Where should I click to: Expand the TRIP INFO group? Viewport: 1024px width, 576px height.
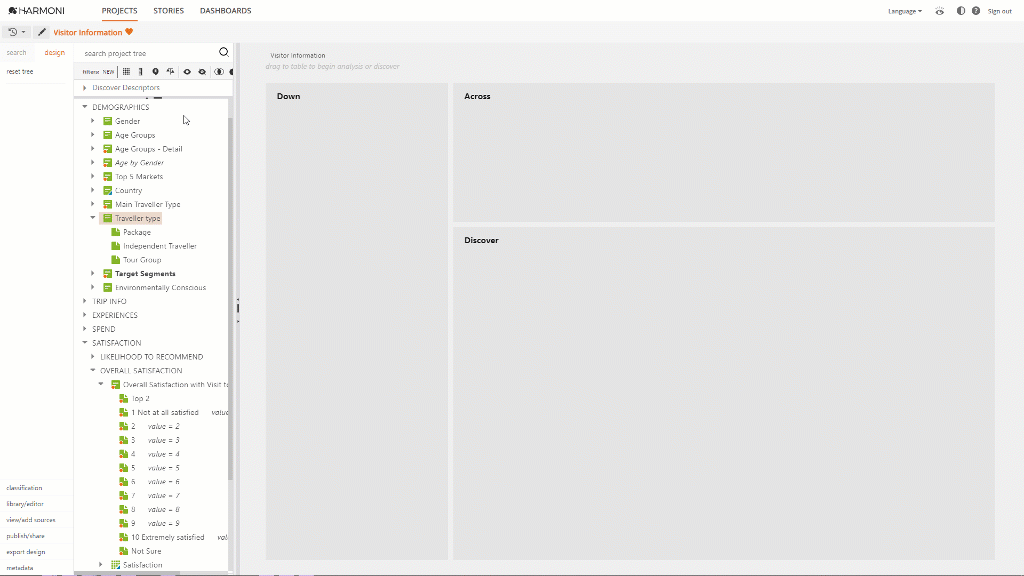[x=84, y=301]
